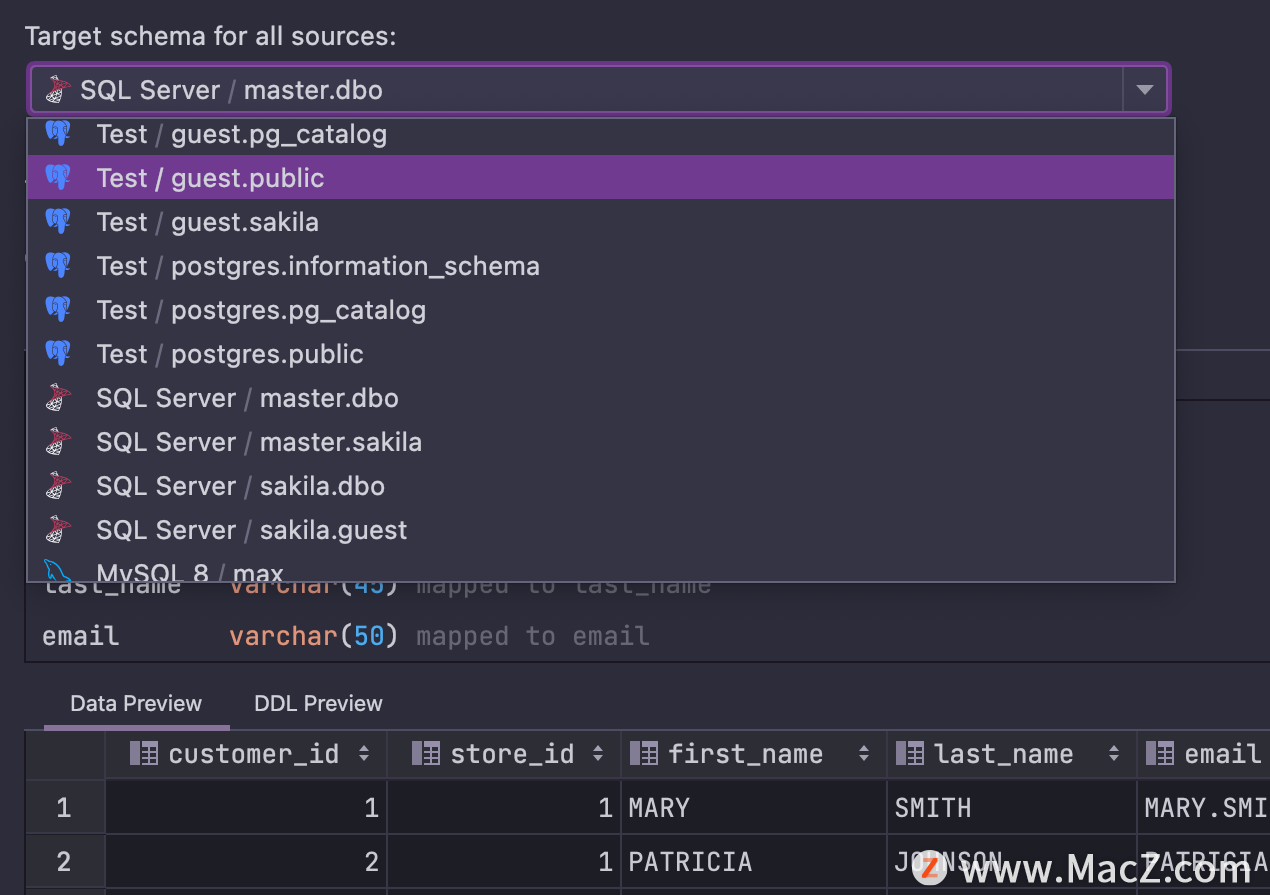Click PostgreSQL elephant icon beside guest.pg_catalog
Screen dimensions: 1270x895
(58, 133)
